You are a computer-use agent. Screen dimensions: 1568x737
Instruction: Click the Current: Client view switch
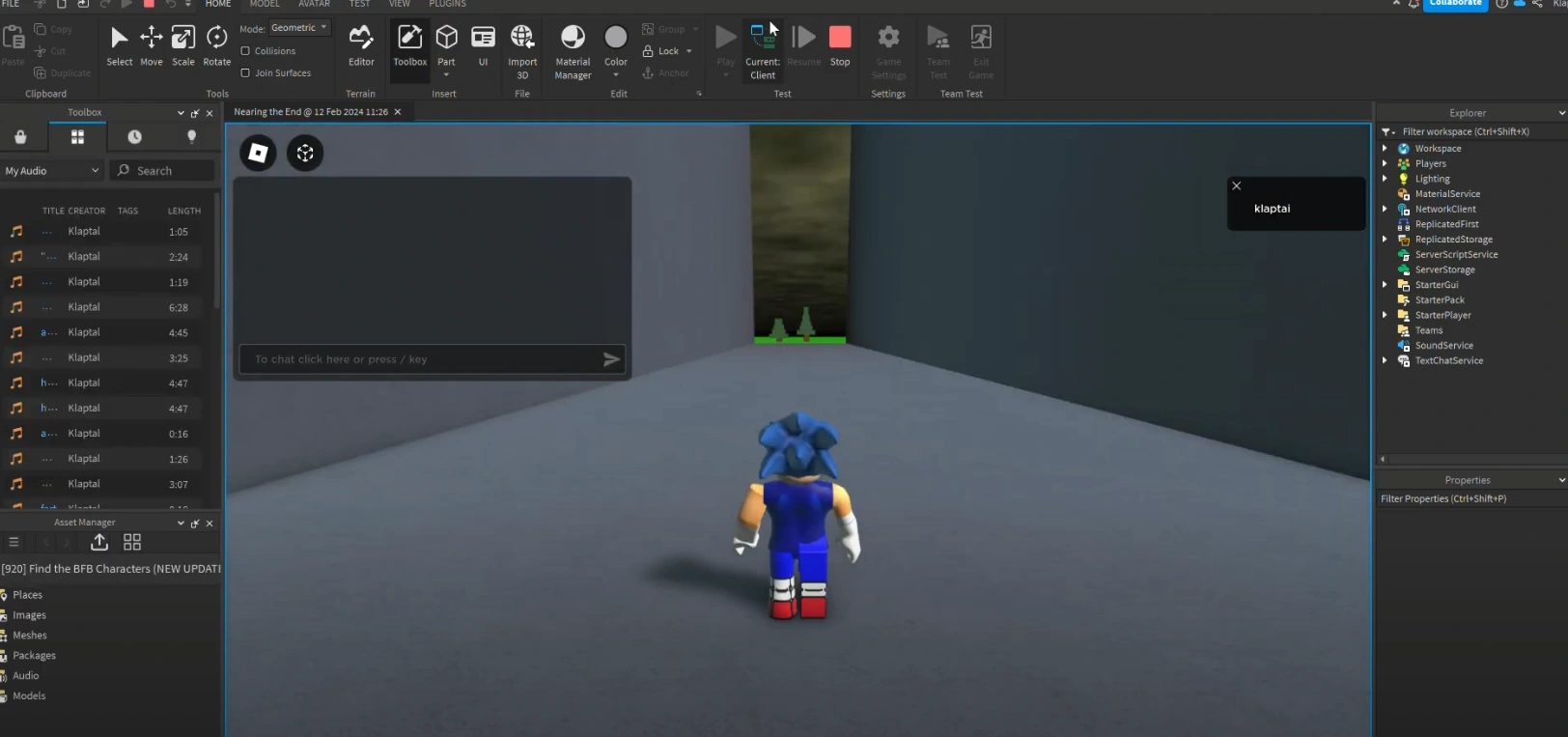pyautogui.click(x=763, y=51)
